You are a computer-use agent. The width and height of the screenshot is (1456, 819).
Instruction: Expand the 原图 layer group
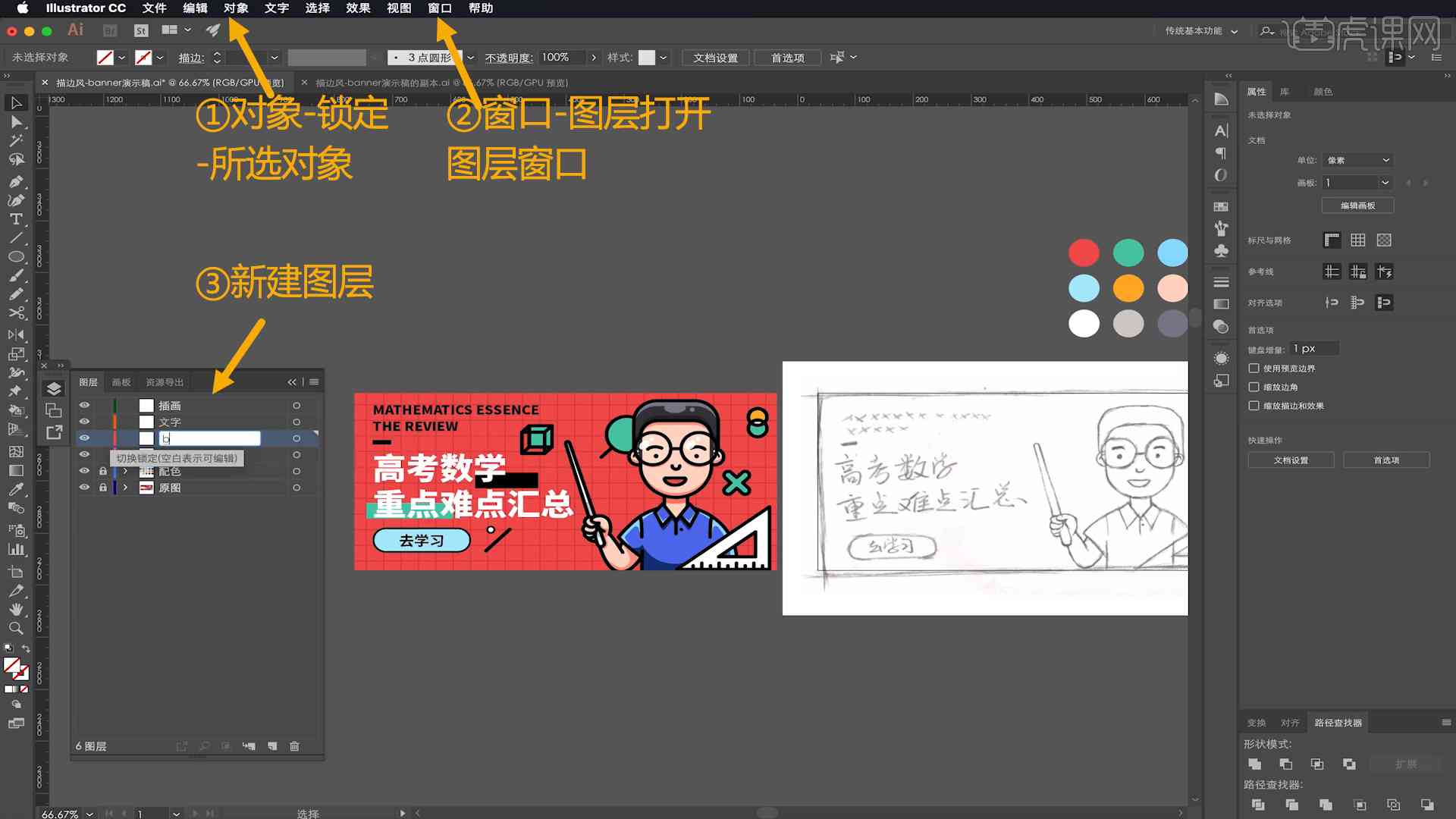[125, 487]
